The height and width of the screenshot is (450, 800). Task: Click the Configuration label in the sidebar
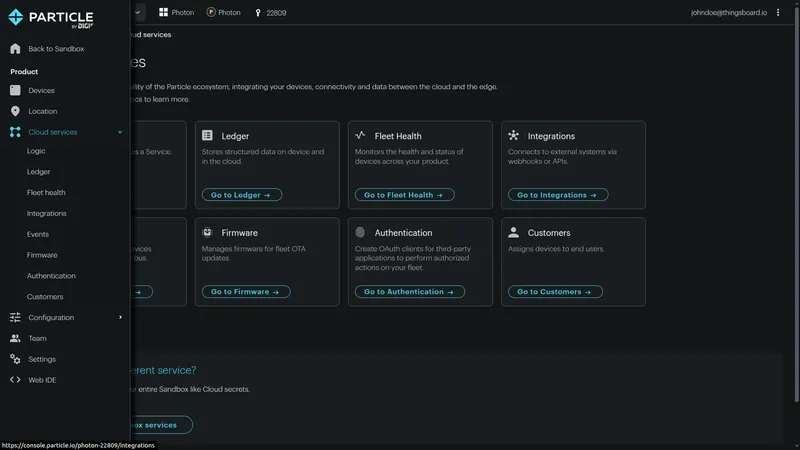[x=51, y=317]
